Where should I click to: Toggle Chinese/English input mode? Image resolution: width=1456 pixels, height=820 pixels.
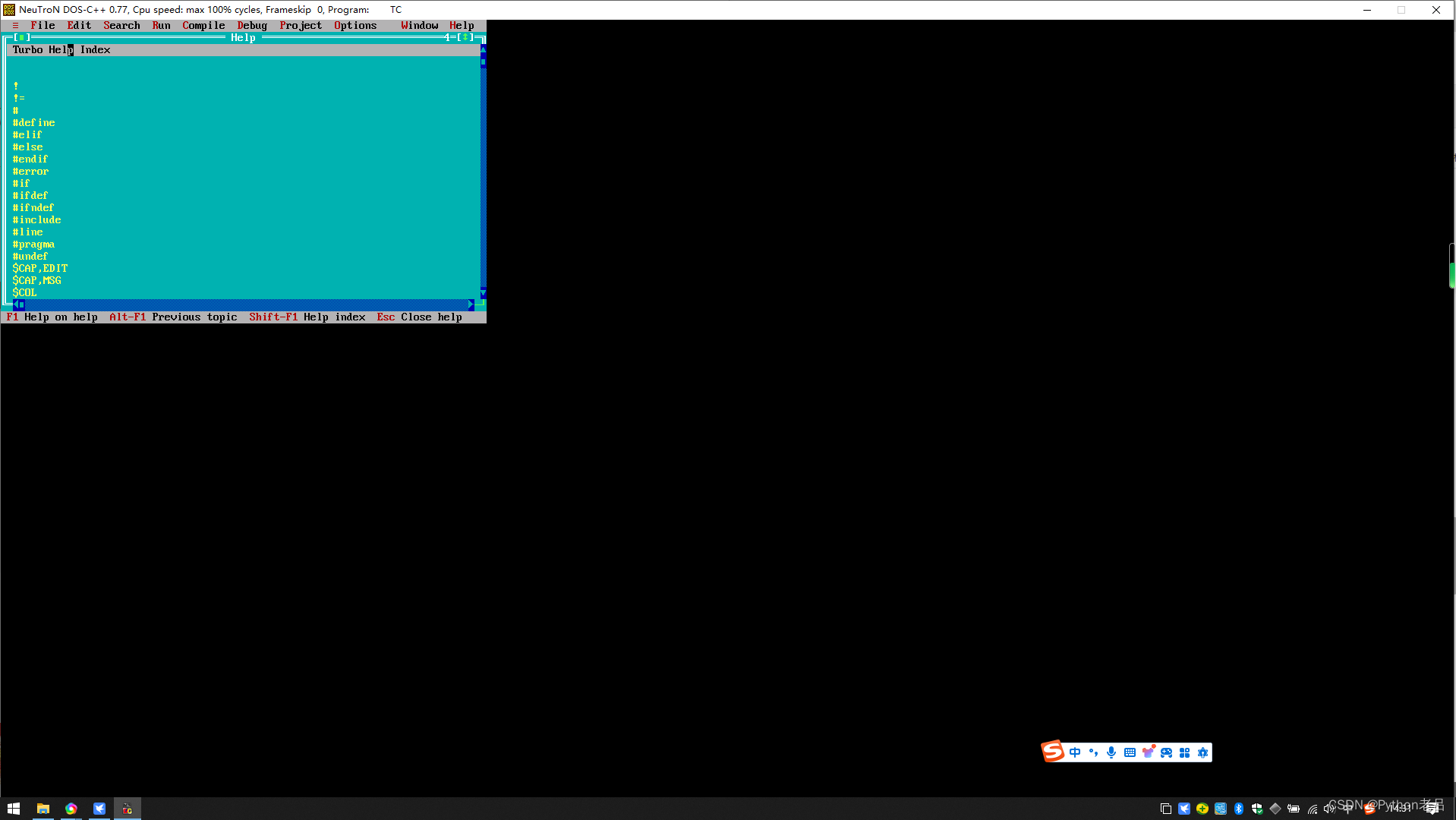click(x=1075, y=752)
